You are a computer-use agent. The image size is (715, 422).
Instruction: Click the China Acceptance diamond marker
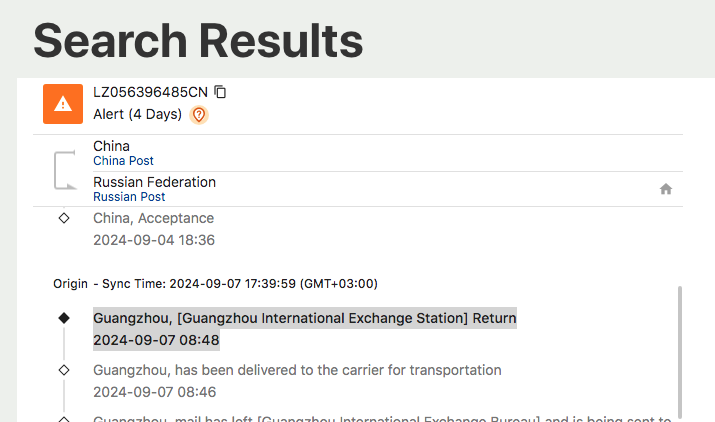[x=64, y=218]
